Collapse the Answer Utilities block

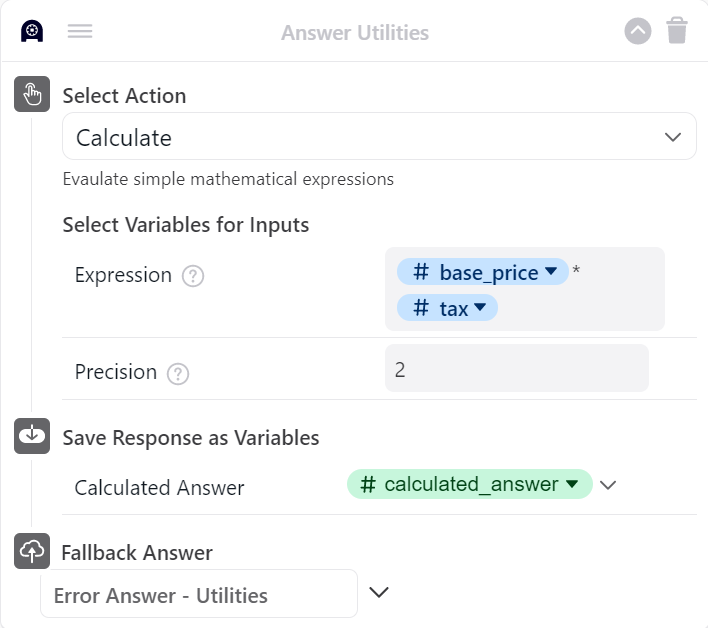click(638, 31)
